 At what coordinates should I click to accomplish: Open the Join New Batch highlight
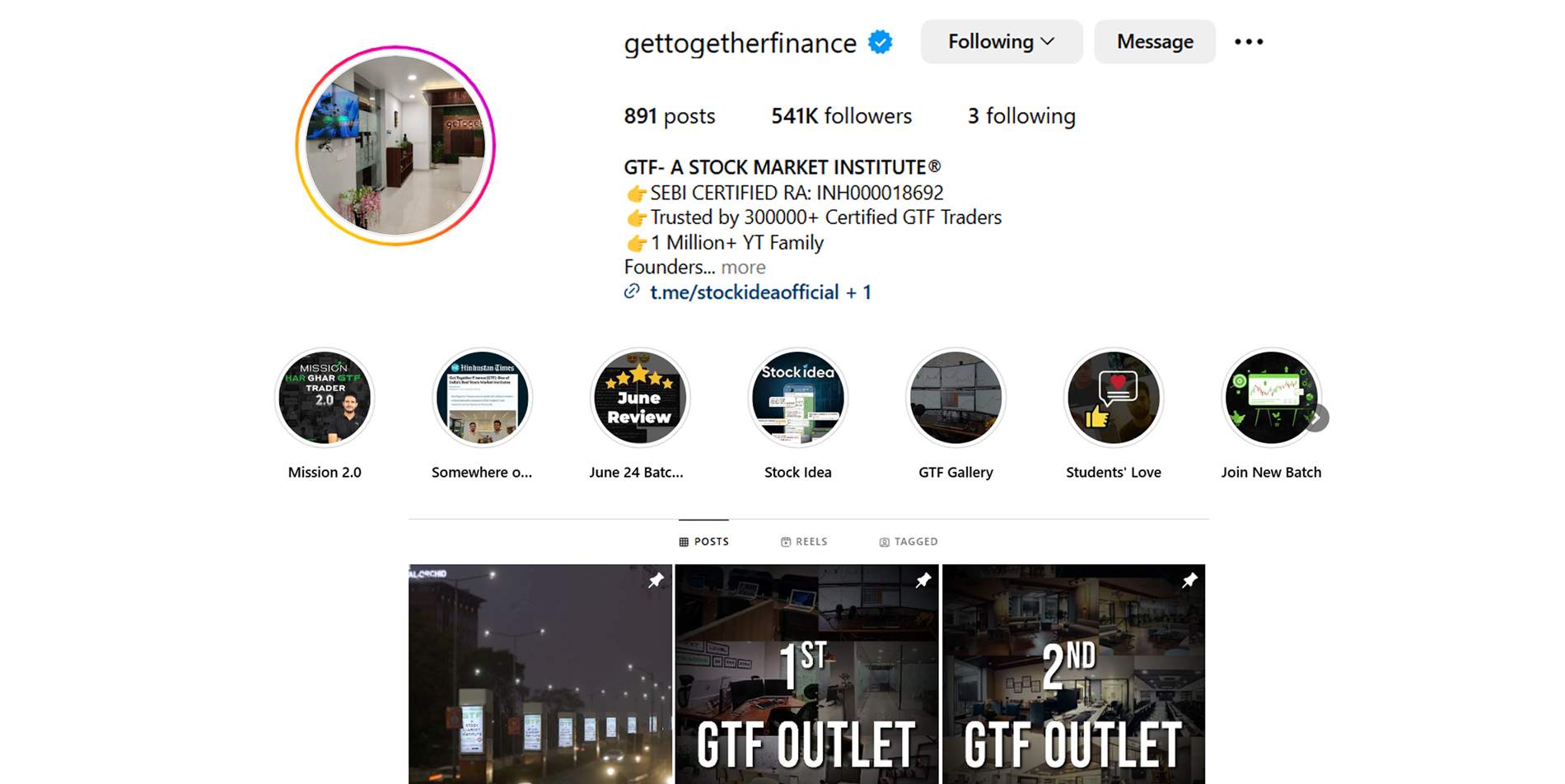1271,398
